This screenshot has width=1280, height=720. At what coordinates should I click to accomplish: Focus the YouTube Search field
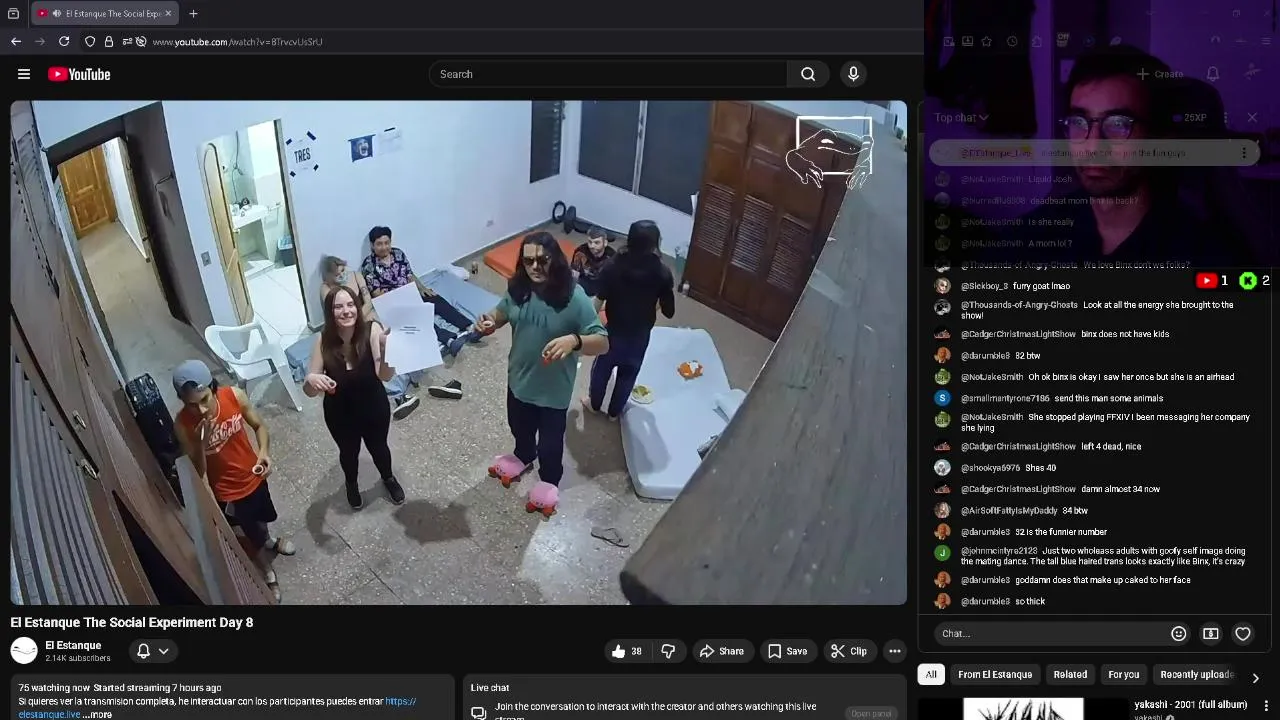(608, 74)
